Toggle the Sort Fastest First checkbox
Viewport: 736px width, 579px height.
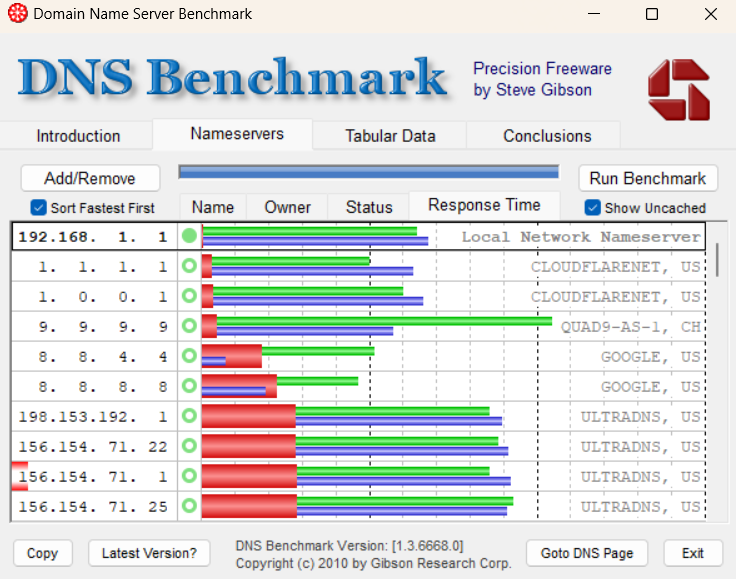click(x=38, y=207)
